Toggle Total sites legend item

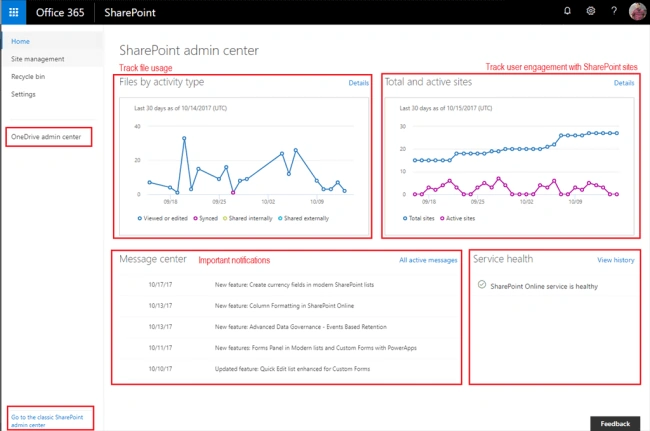click(419, 218)
